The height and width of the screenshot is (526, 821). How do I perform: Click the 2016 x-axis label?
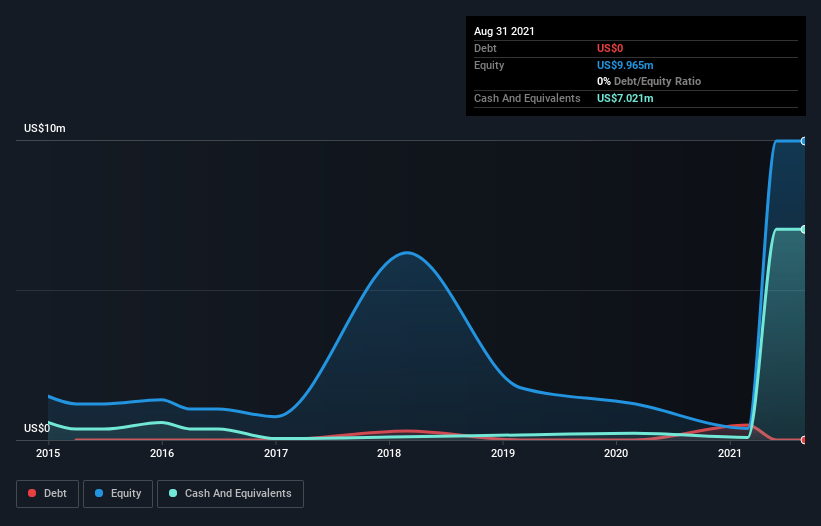pyautogui.click(x=162, y=453)
